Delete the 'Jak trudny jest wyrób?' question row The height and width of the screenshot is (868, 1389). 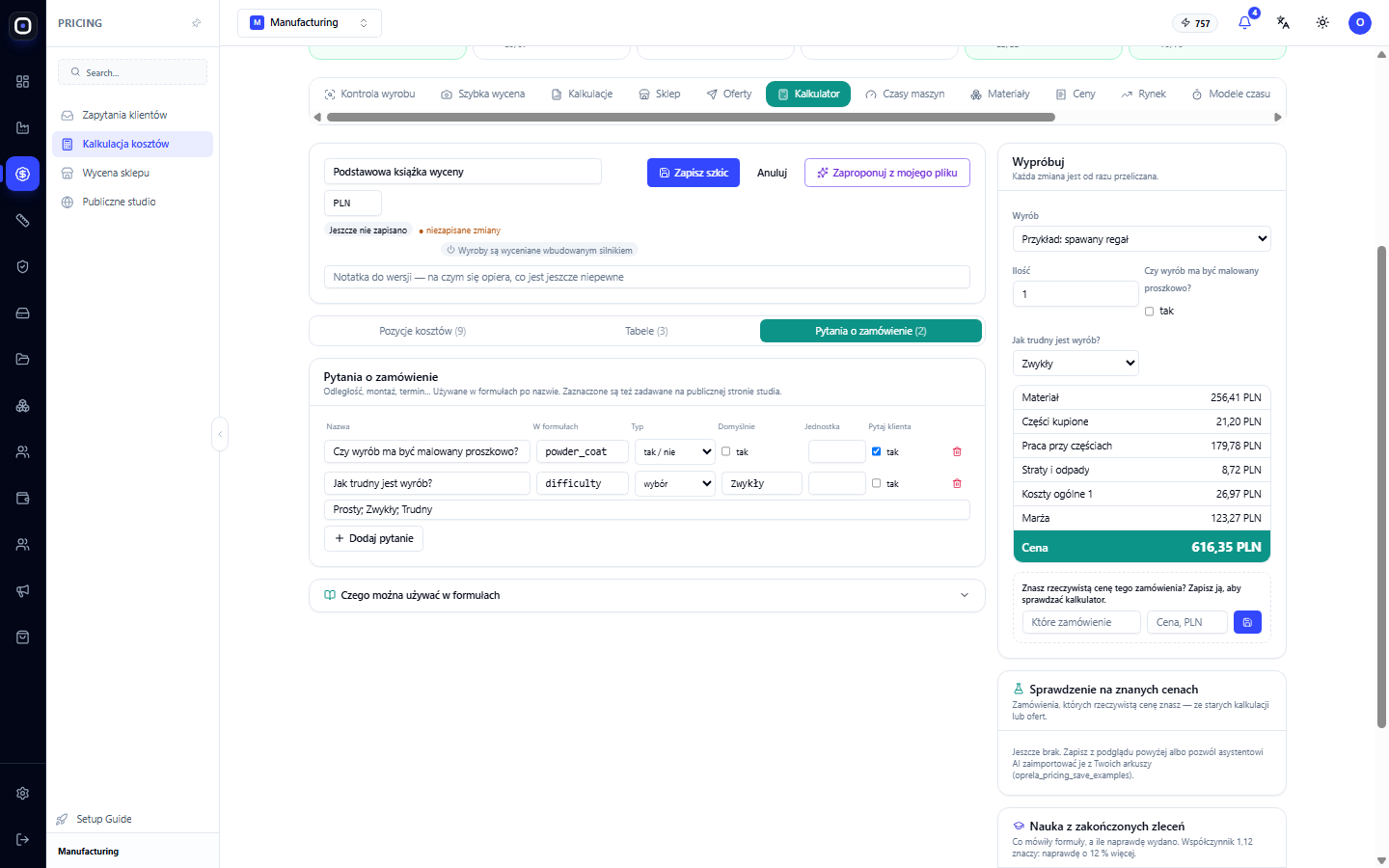click(957, 483)
